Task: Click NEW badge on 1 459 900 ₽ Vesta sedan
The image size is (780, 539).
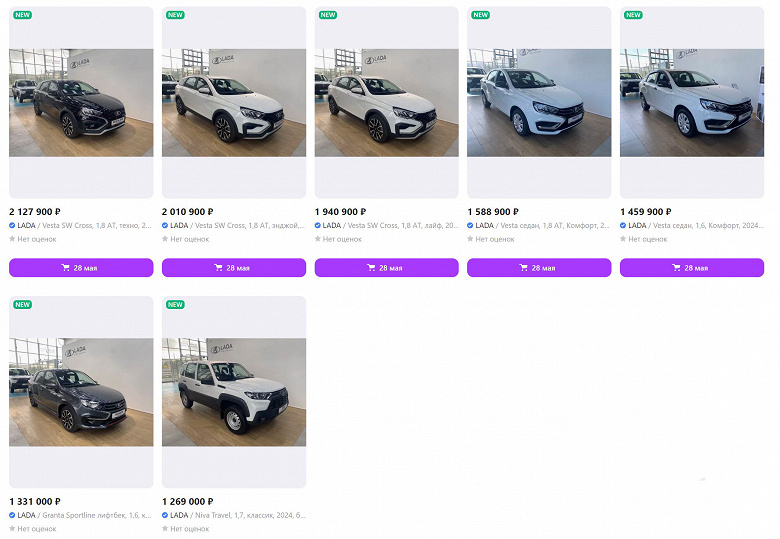Action: click(633, 15)
